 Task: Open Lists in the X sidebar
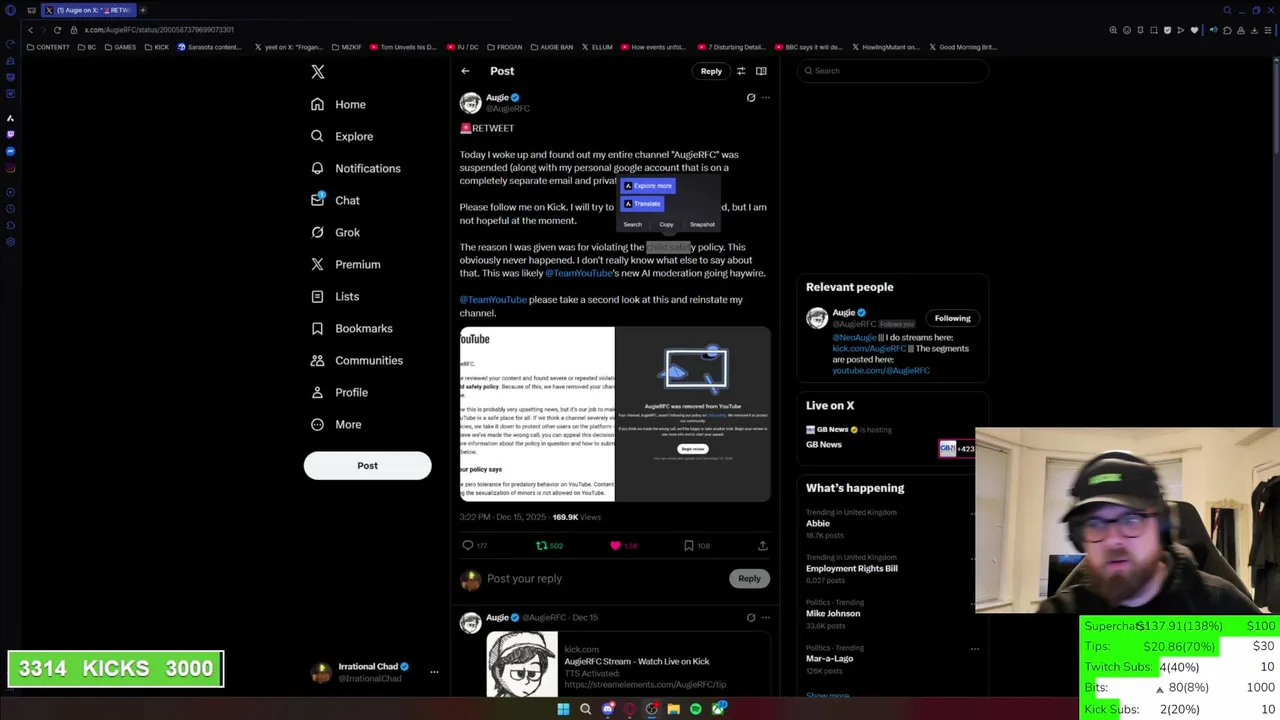coord(335,296)
